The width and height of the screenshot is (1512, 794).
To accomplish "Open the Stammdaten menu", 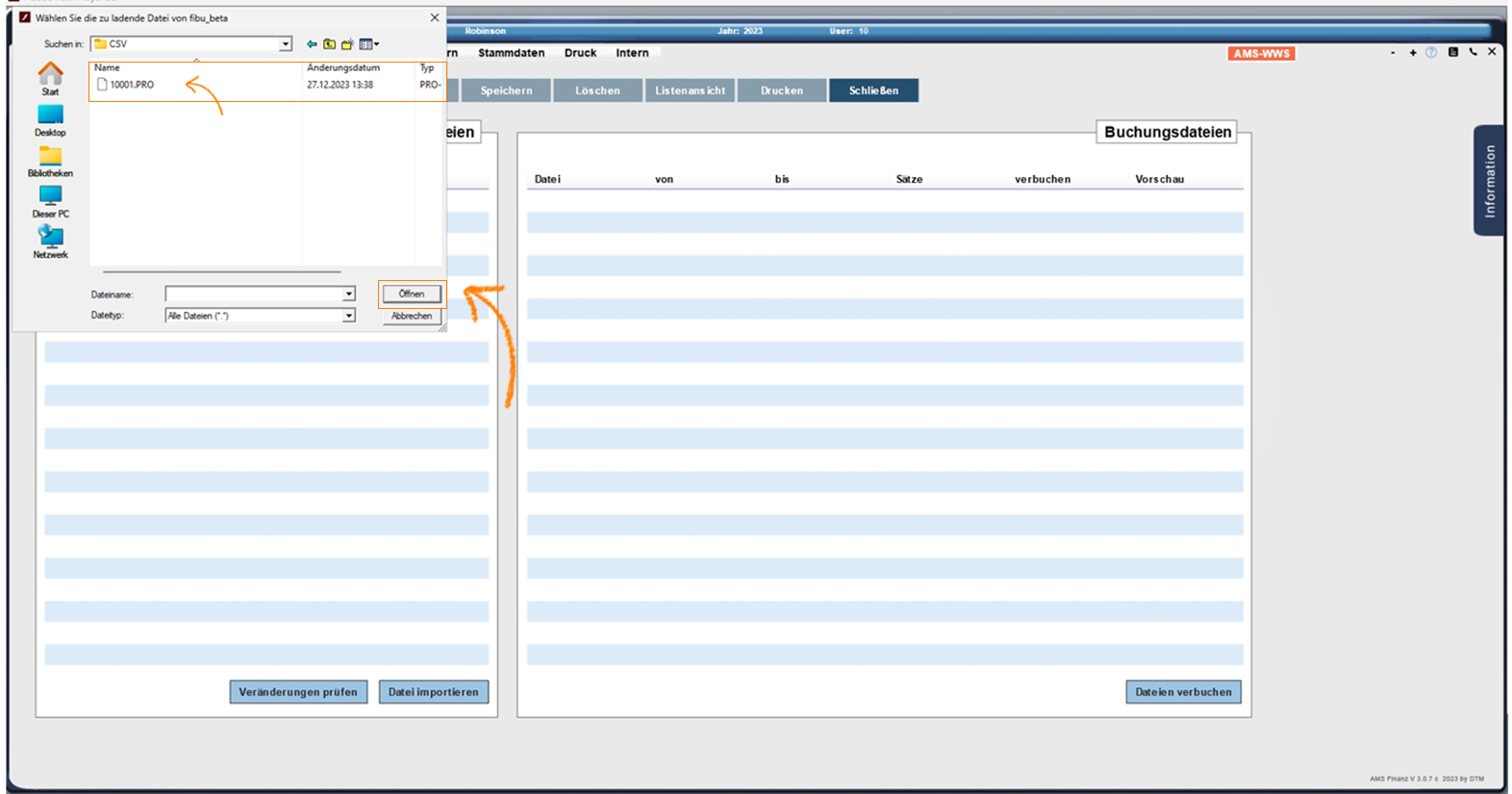I will coord(511,53).
